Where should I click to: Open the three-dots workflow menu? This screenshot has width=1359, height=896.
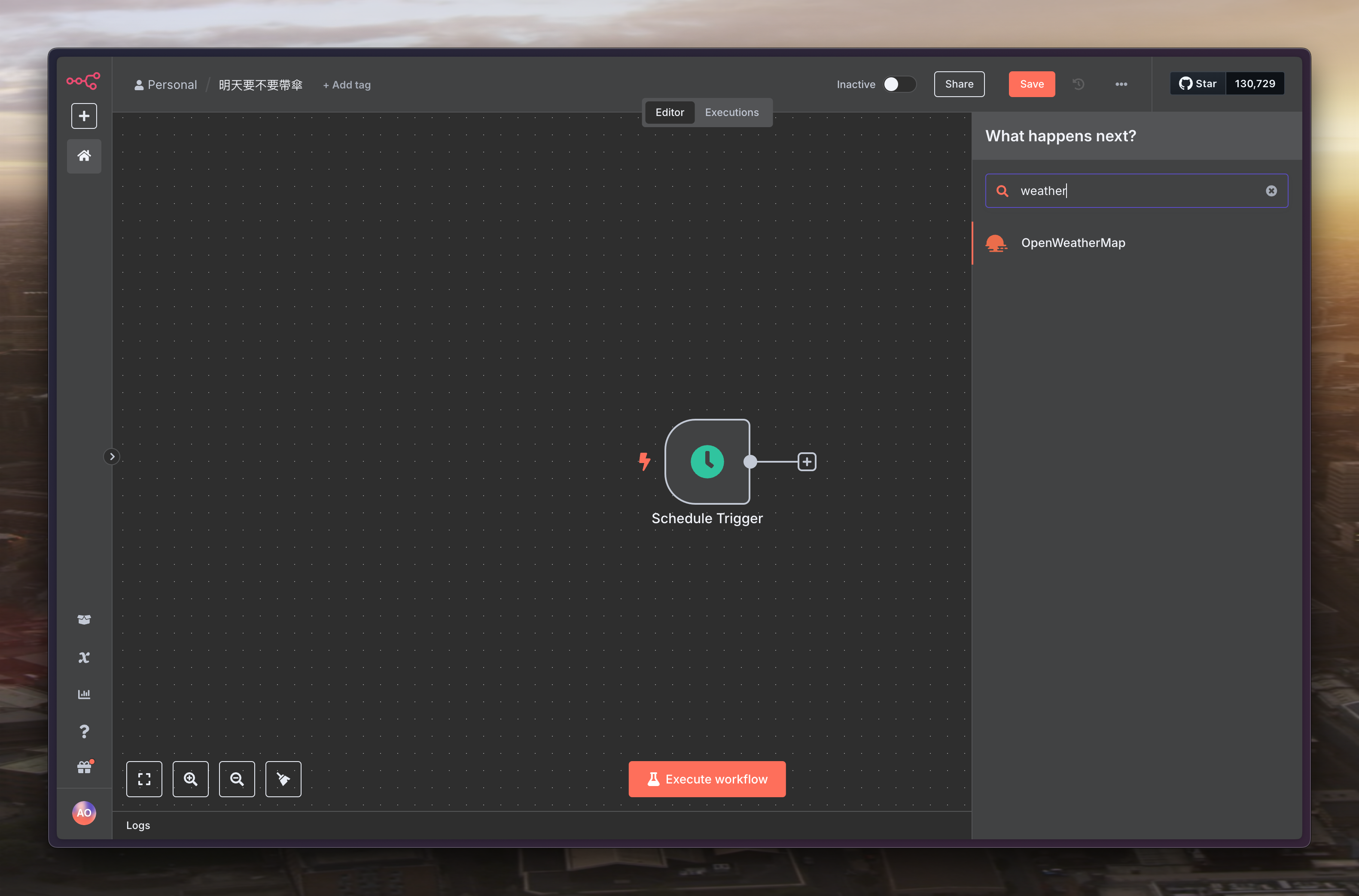(1121, 85)
